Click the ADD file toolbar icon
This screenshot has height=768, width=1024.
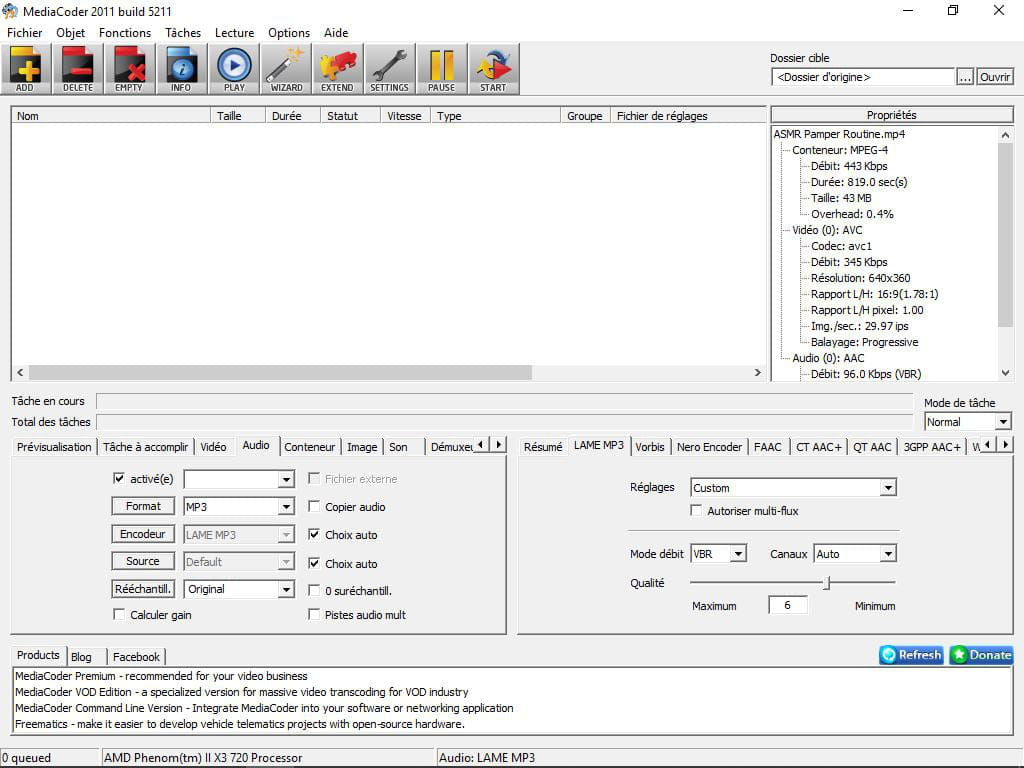(25, 69)
